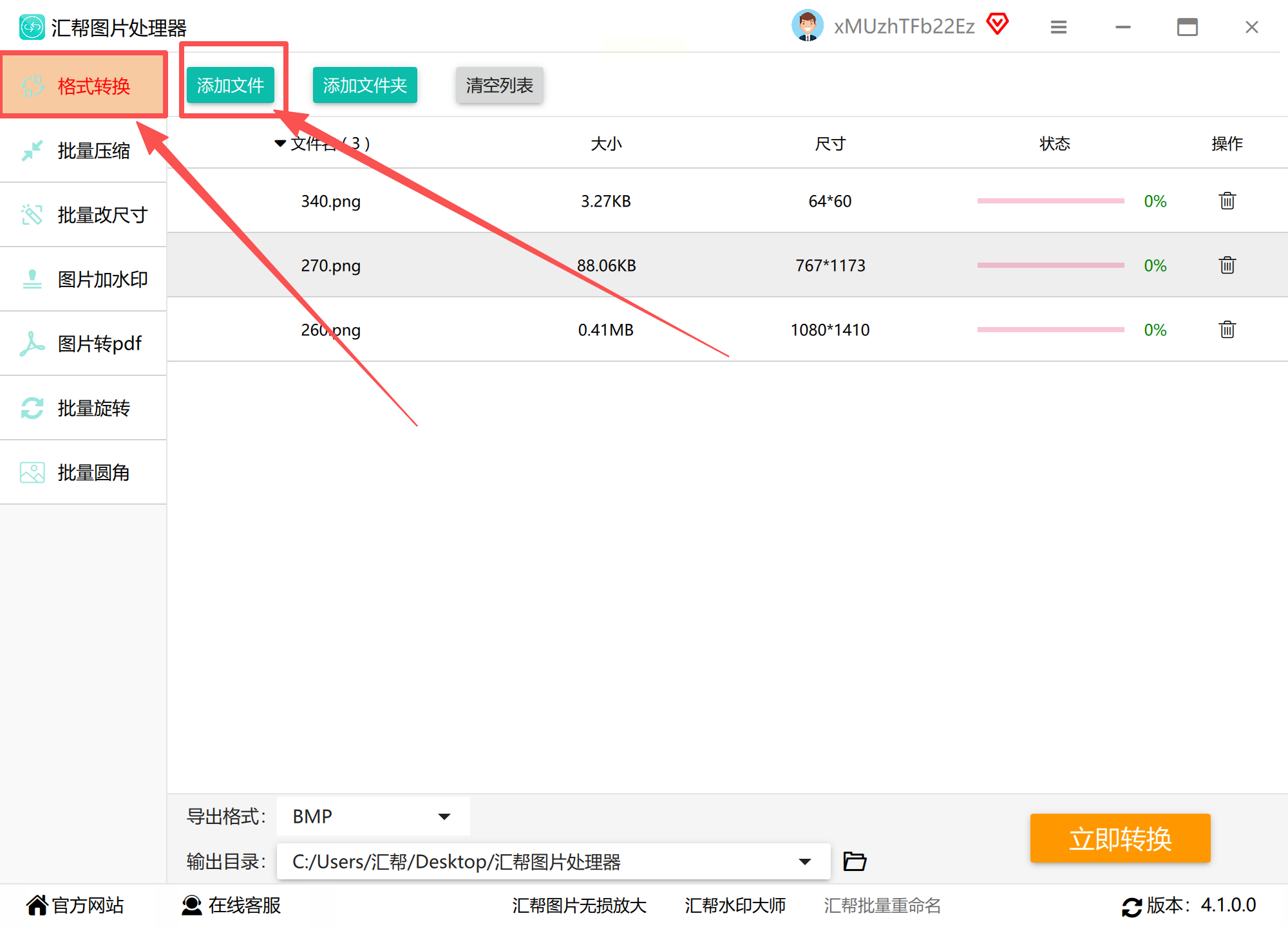Click the 清空列表 button
The width and height of the screenshot is (1288, 927).
(x=499, y=85)
